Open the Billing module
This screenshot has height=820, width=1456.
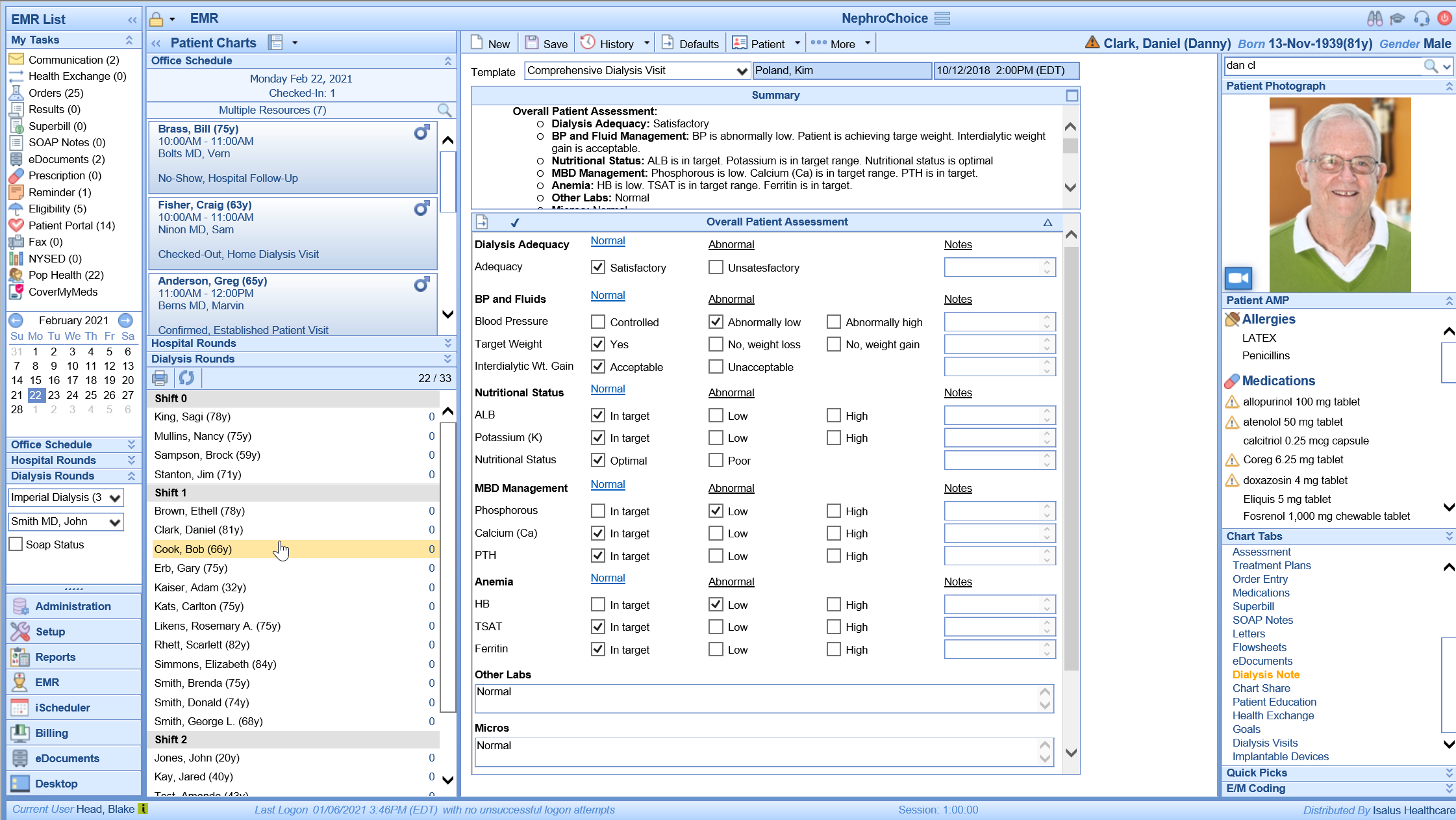[x=74, y=733]
